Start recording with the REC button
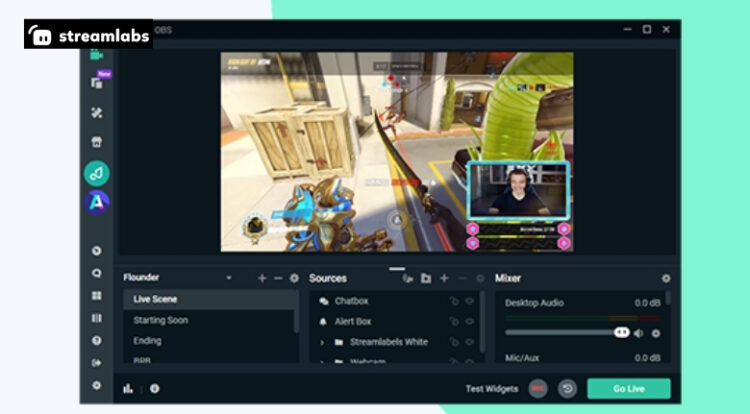750x414 pixels. 538,389
